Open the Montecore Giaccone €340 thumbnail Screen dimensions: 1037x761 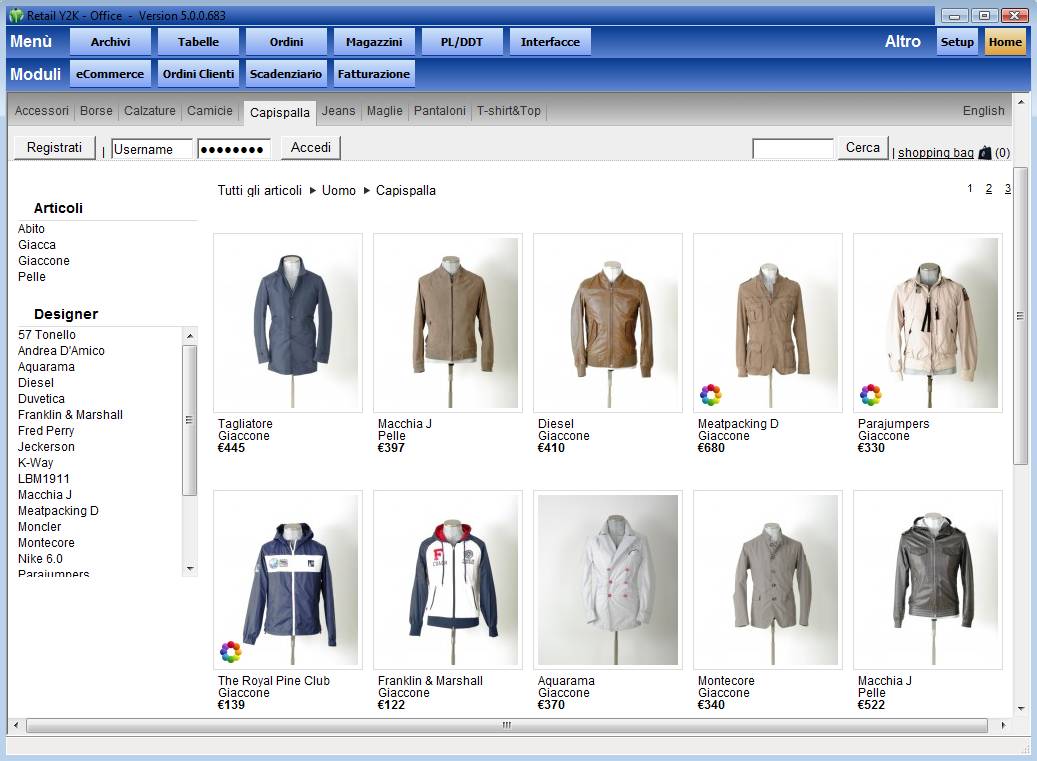768,580
